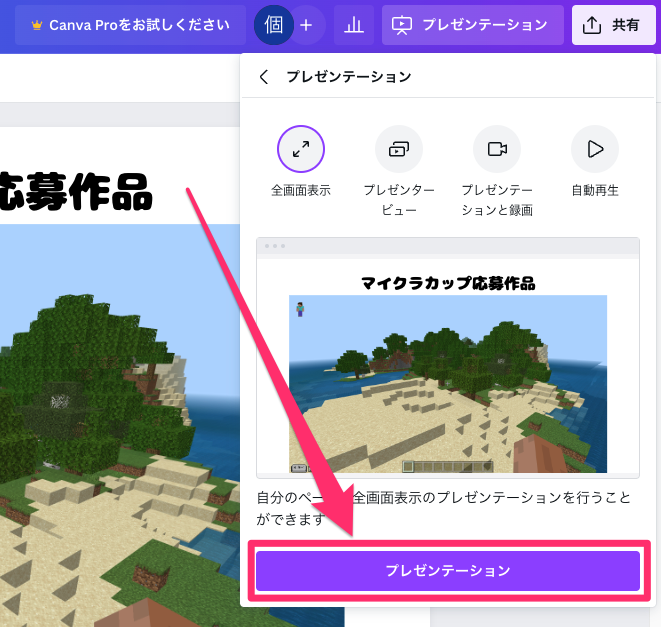Open the user avatar labeled 個

pyautogui.click(x=273, y=25)
